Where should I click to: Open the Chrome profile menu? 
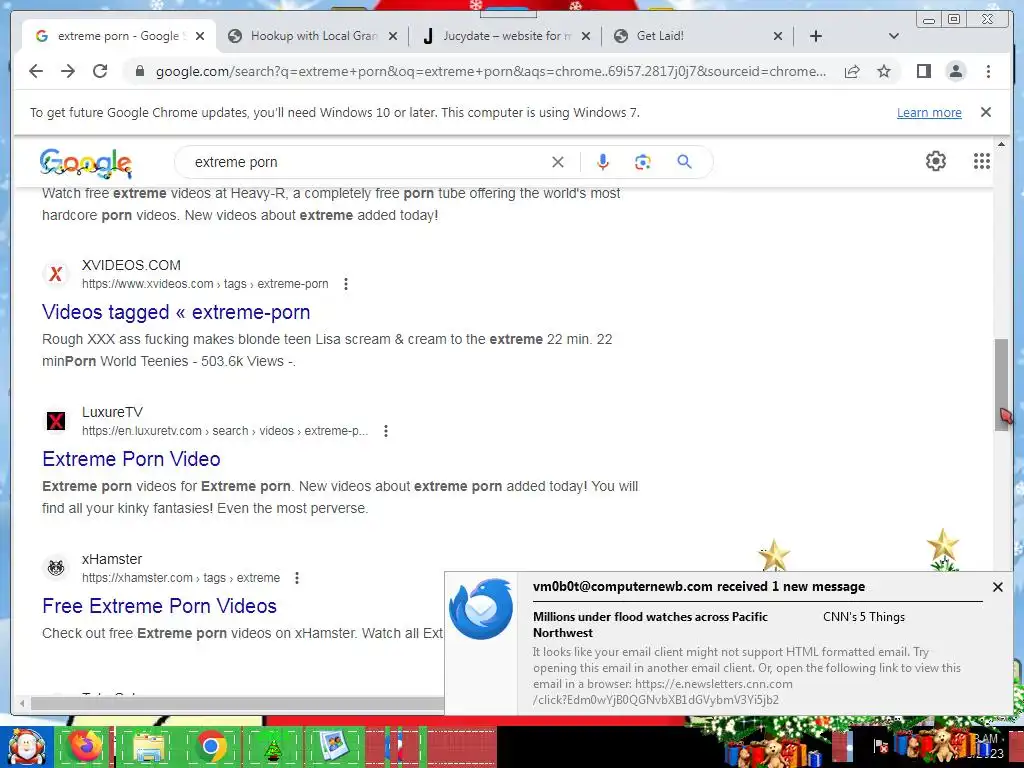coord(955,71)
